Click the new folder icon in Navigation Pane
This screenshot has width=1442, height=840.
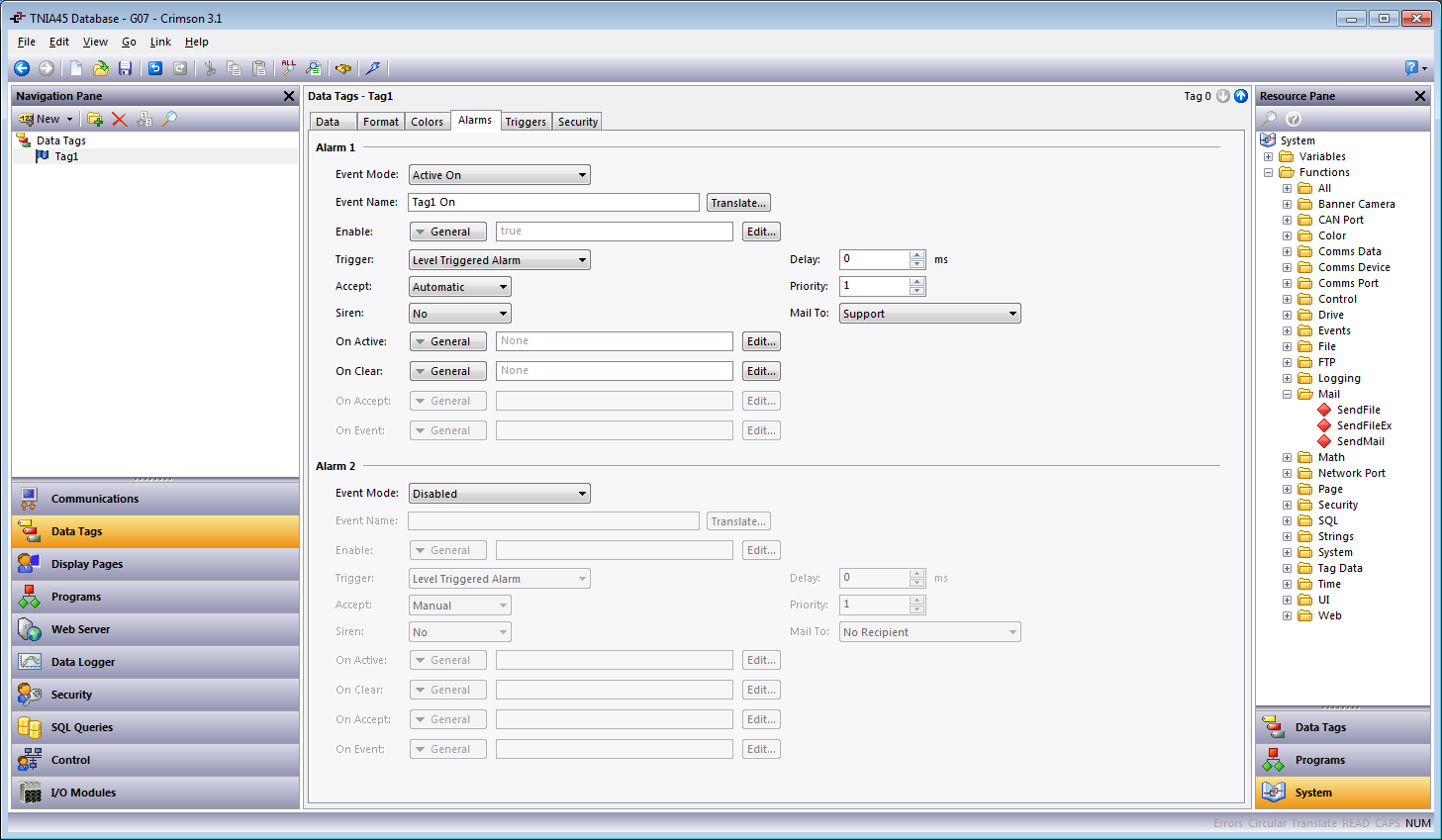pos(95,119)
